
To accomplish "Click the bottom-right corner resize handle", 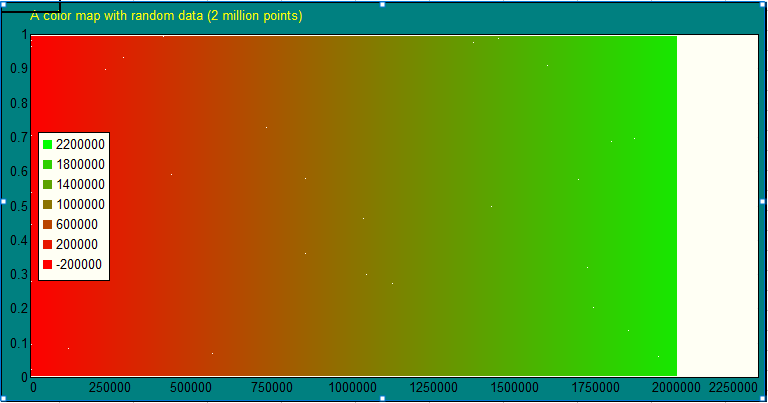I will coord(764,399).
